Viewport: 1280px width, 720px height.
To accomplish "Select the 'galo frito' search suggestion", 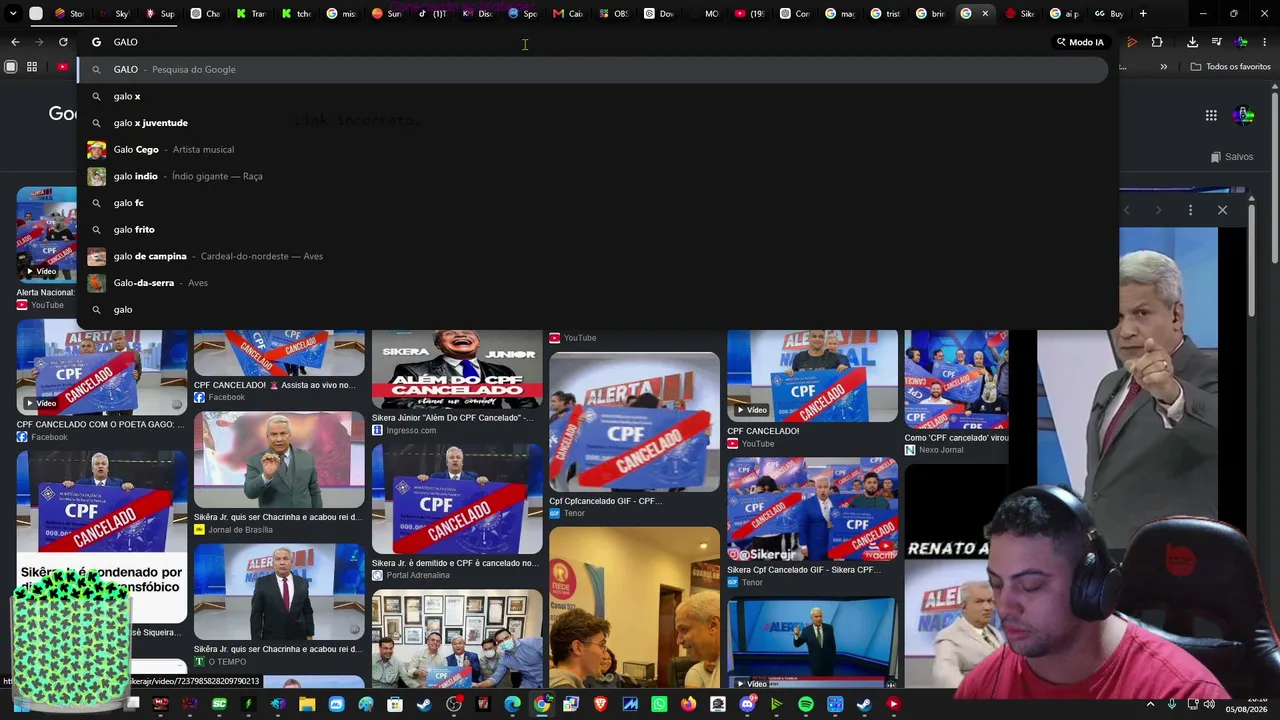I will click(x=594, y=229).
